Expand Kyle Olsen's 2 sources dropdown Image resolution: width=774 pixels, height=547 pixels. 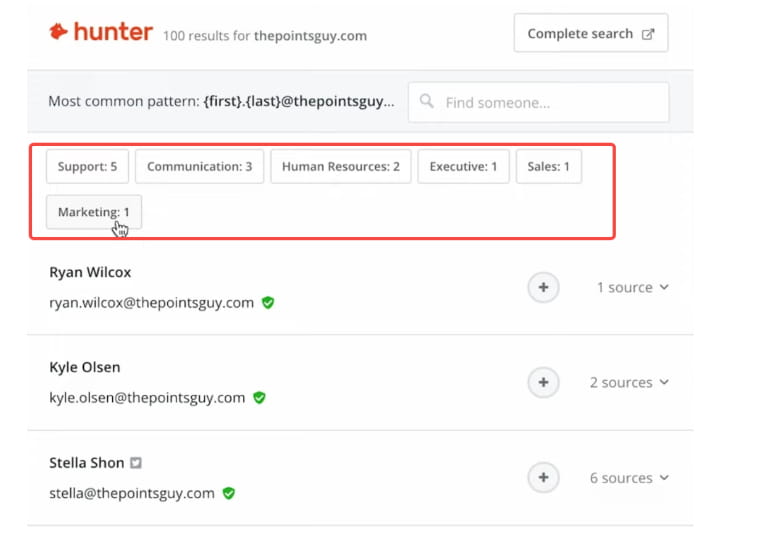coord(628,383)
